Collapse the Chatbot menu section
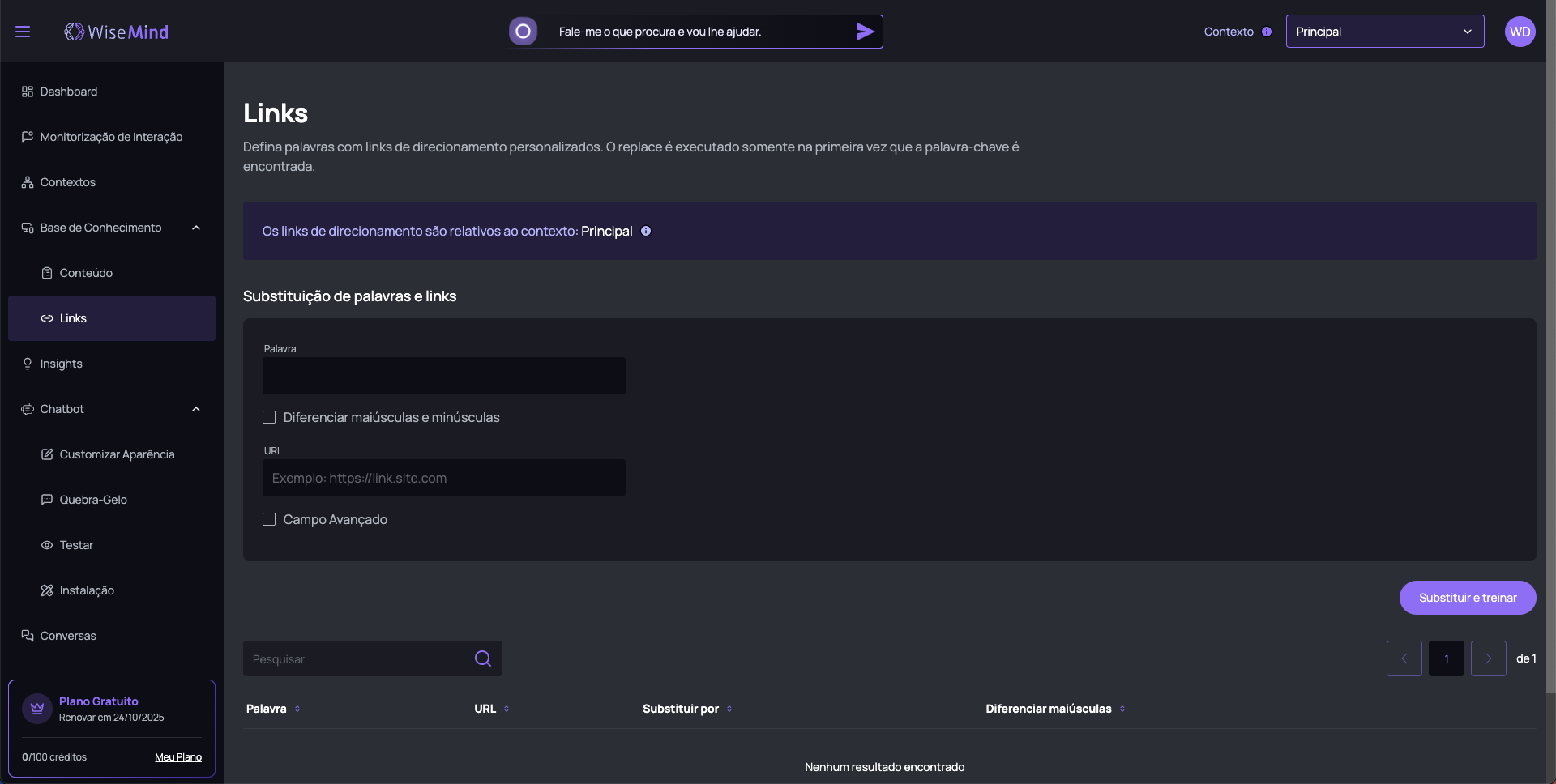Screen dimensions: 1556x784 195,409
